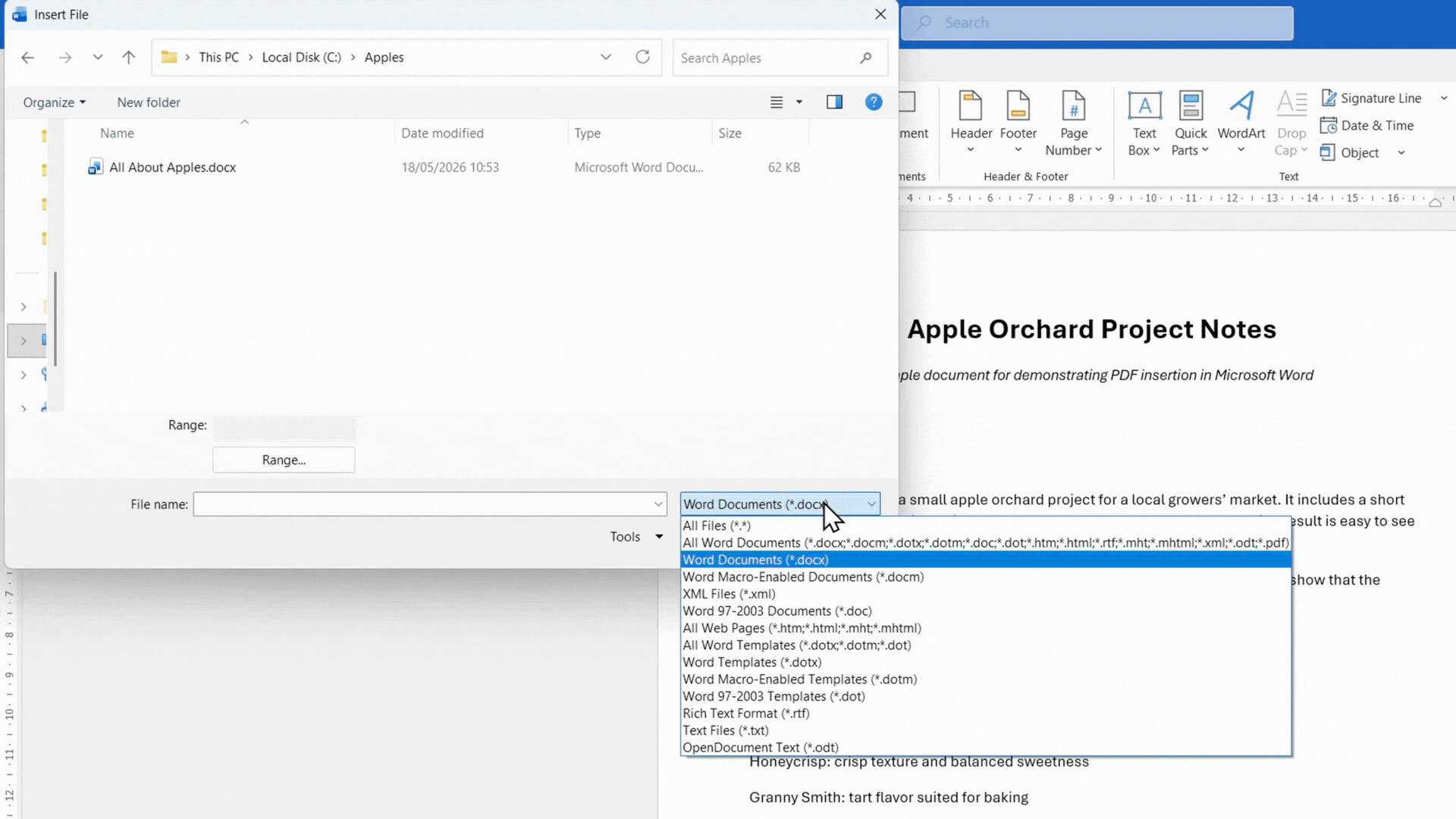
Task: Expand the address bar history dropdown
Action: point(606,58)
